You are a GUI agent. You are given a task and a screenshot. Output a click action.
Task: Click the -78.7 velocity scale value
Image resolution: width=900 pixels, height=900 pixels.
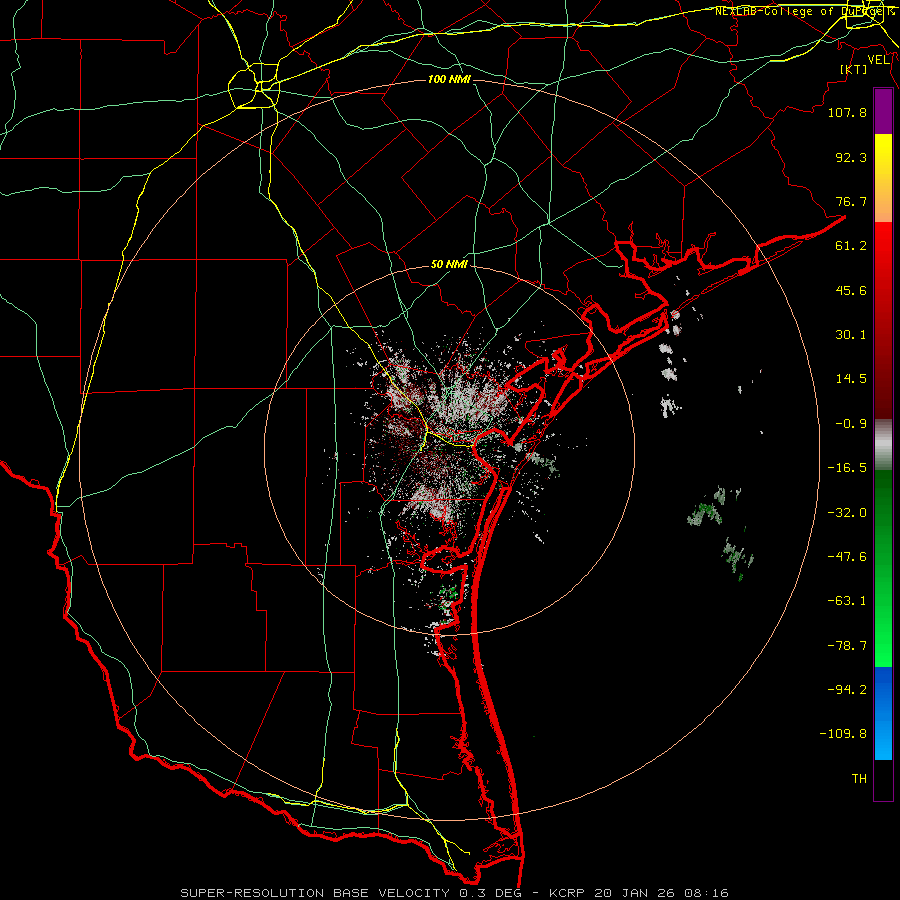[x=847, y=646]
